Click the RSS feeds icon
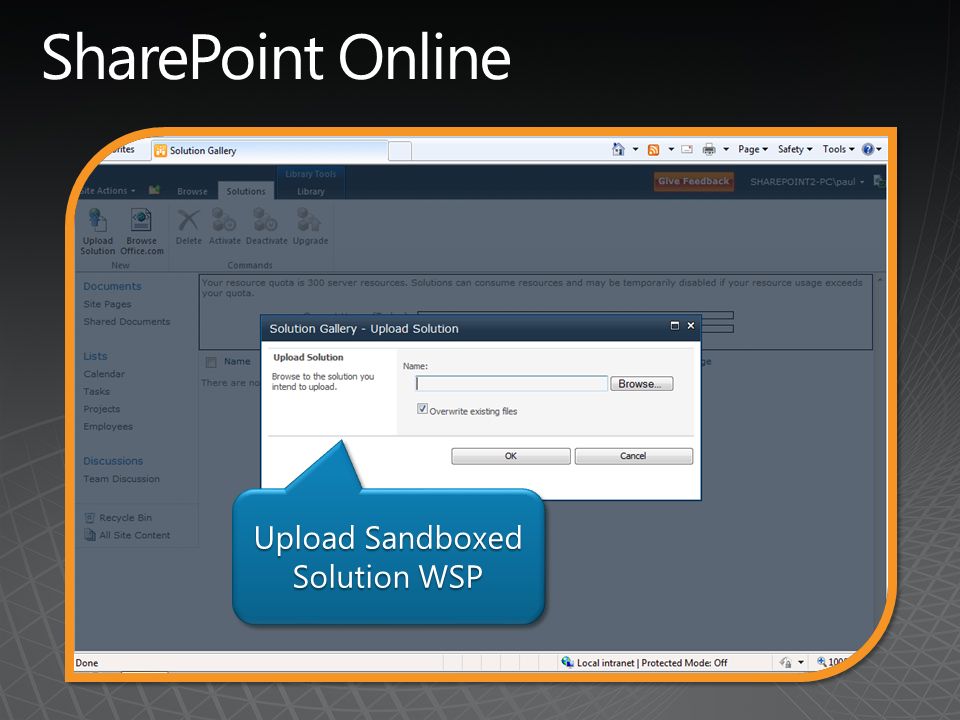Screen dimensions: 960x720 (654, 149)
